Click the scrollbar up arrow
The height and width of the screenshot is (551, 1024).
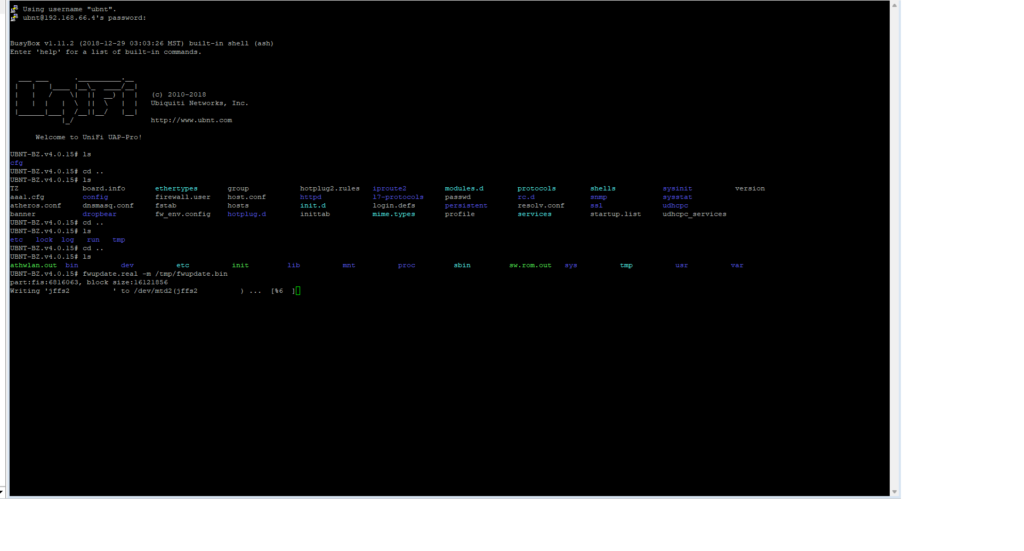[896, 7]
